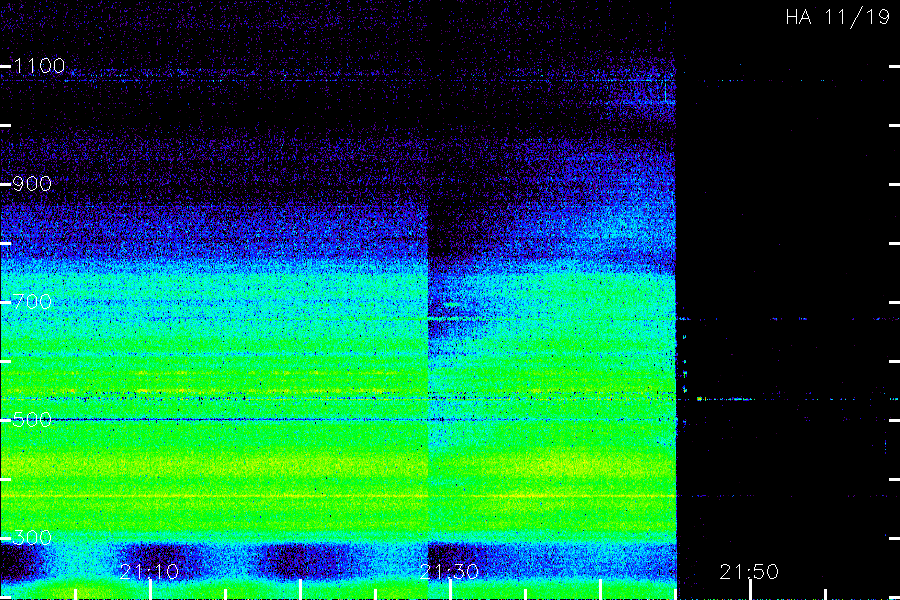Viewport: 900px width, 600px height.
Task: Click the 700 frequency axis label
Action: click(32, 301)
